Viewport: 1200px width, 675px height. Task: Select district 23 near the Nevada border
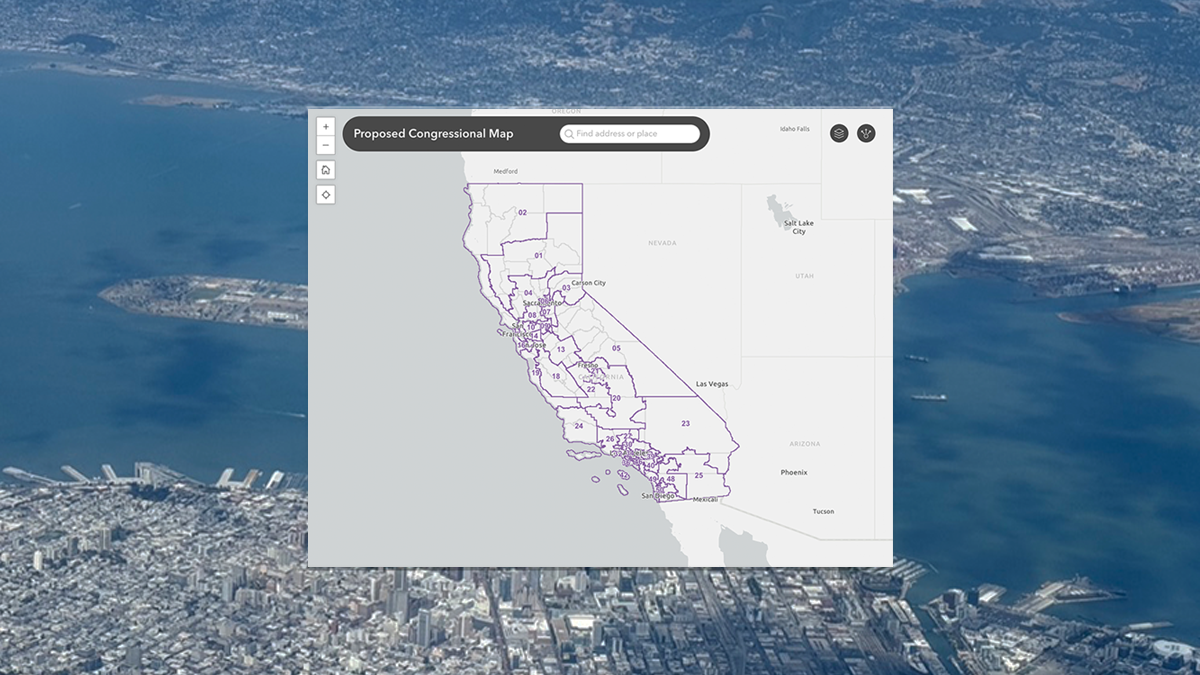(684, 423)
